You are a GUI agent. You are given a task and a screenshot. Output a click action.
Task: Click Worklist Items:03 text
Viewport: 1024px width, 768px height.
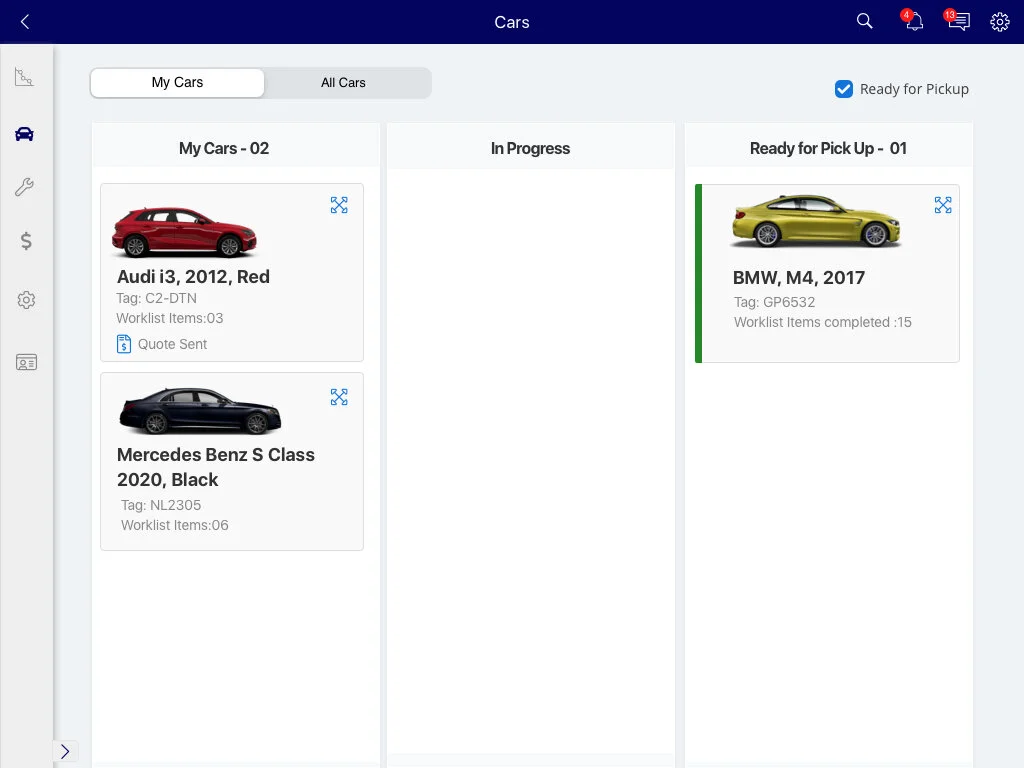pos(170,318)
